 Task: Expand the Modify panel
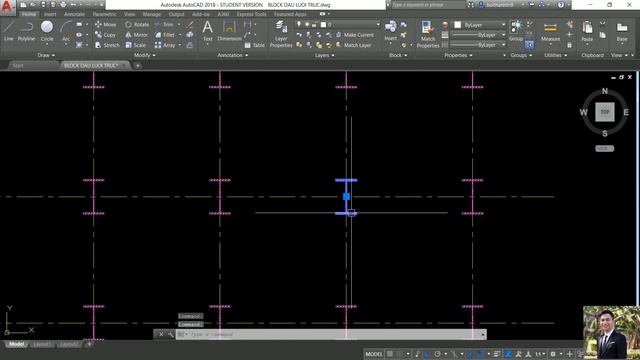tap(144, 55)
